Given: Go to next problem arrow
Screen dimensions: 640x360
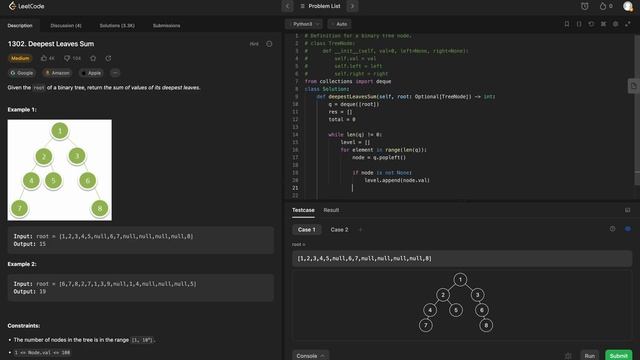Looking at the screenshot, I should [352, 6].
